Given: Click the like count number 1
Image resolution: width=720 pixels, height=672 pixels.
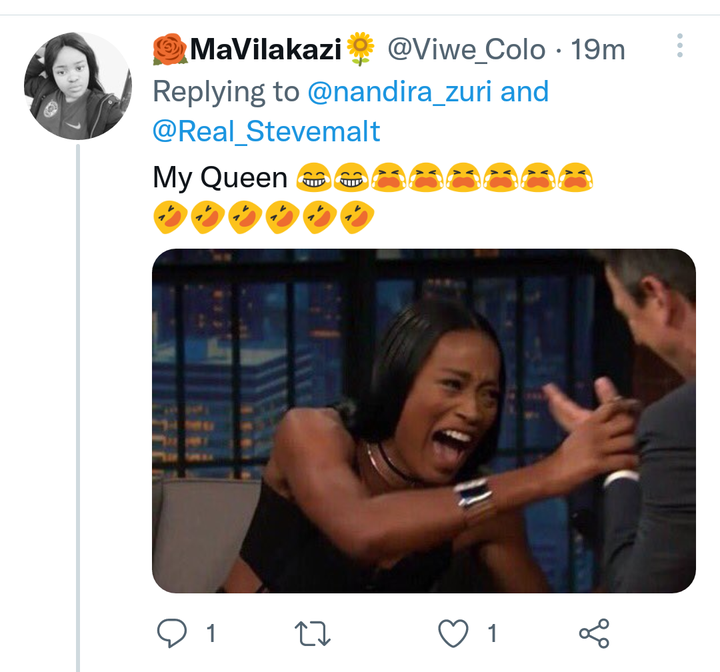Looking at the screenshot, I should [492, 634].
